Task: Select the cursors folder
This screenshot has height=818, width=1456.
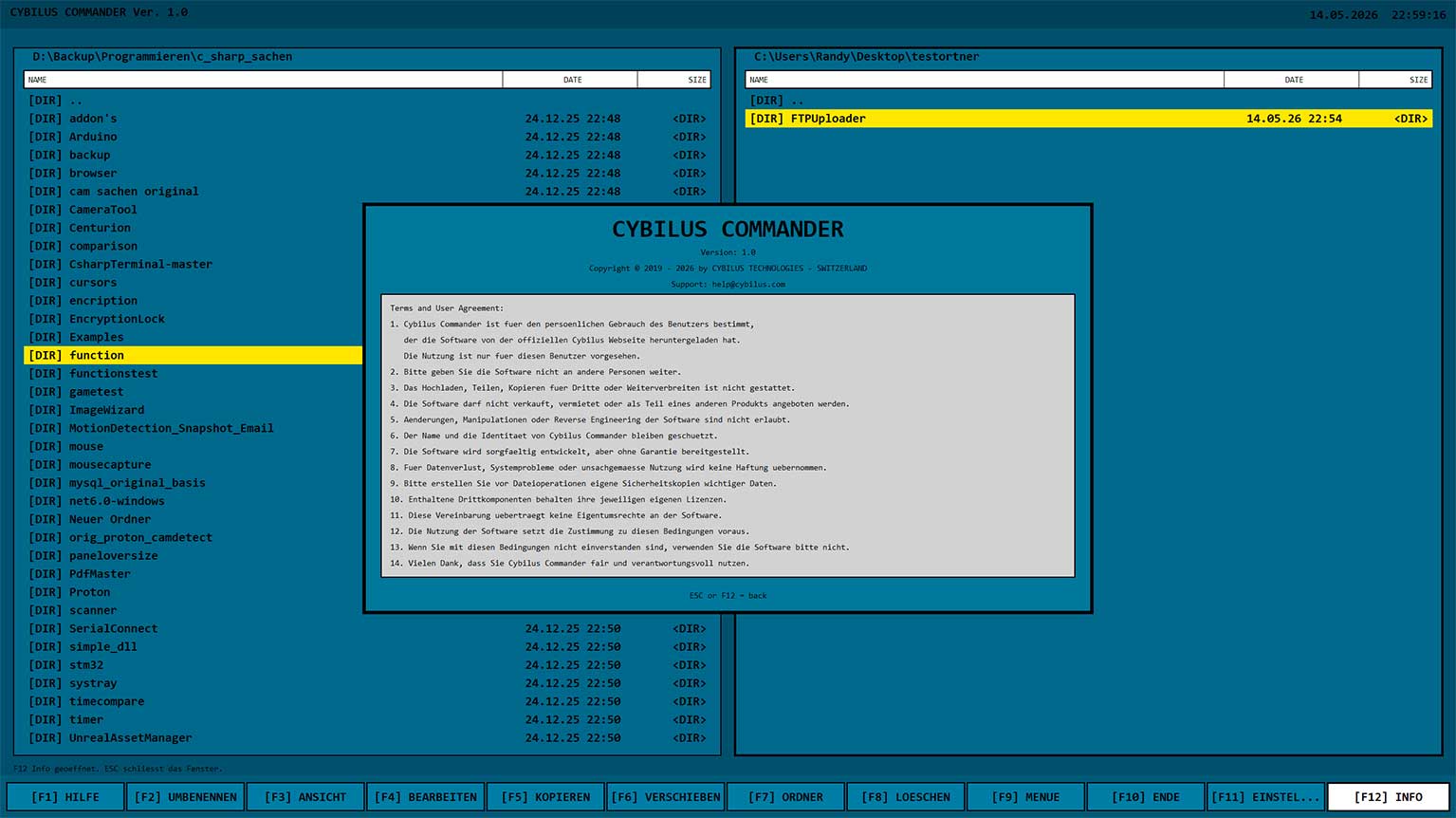Action: coord(194,282)
